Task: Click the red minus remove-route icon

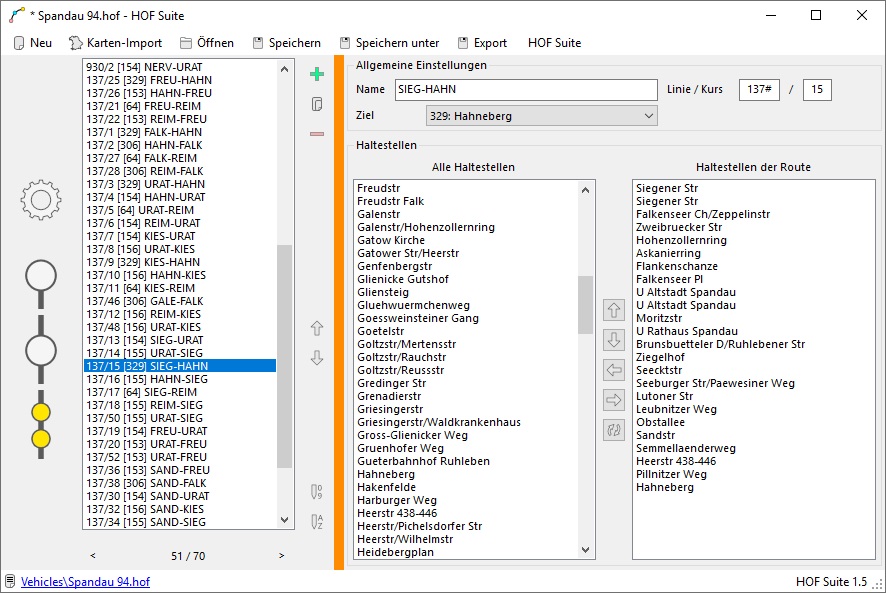Action: click(317, 134)
